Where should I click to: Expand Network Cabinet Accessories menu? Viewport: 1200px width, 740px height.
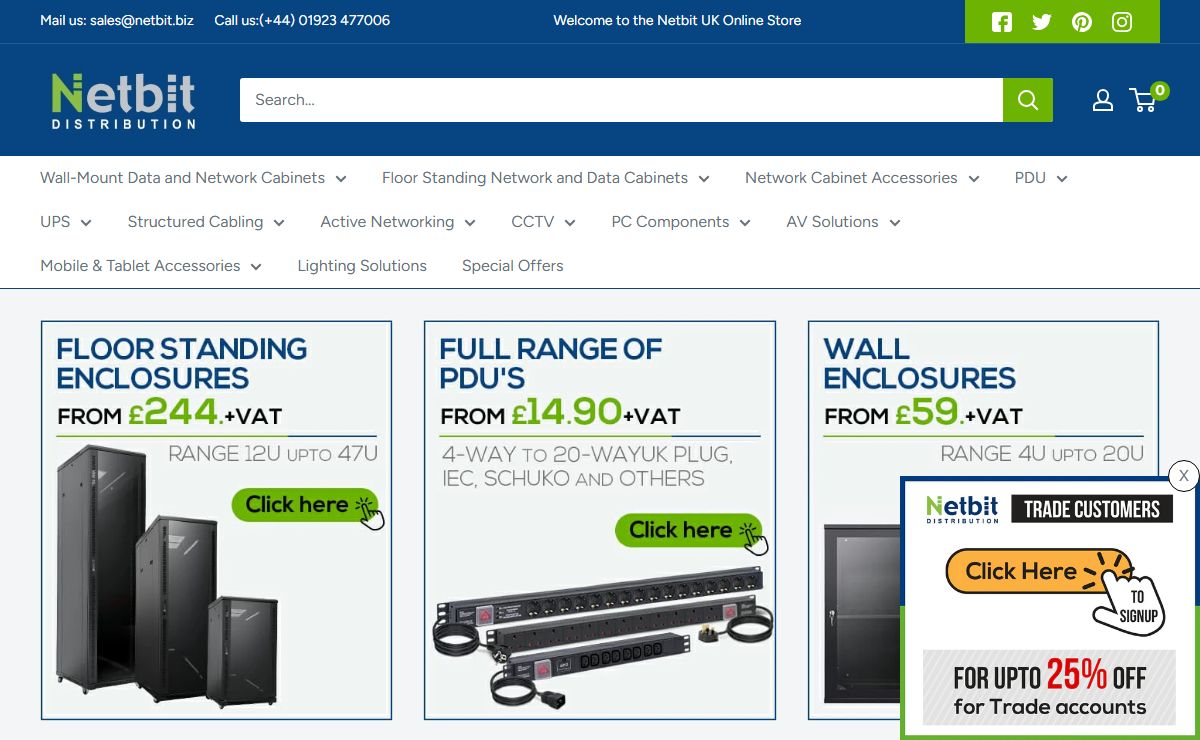pyautogui.click(x=862, y=178)
